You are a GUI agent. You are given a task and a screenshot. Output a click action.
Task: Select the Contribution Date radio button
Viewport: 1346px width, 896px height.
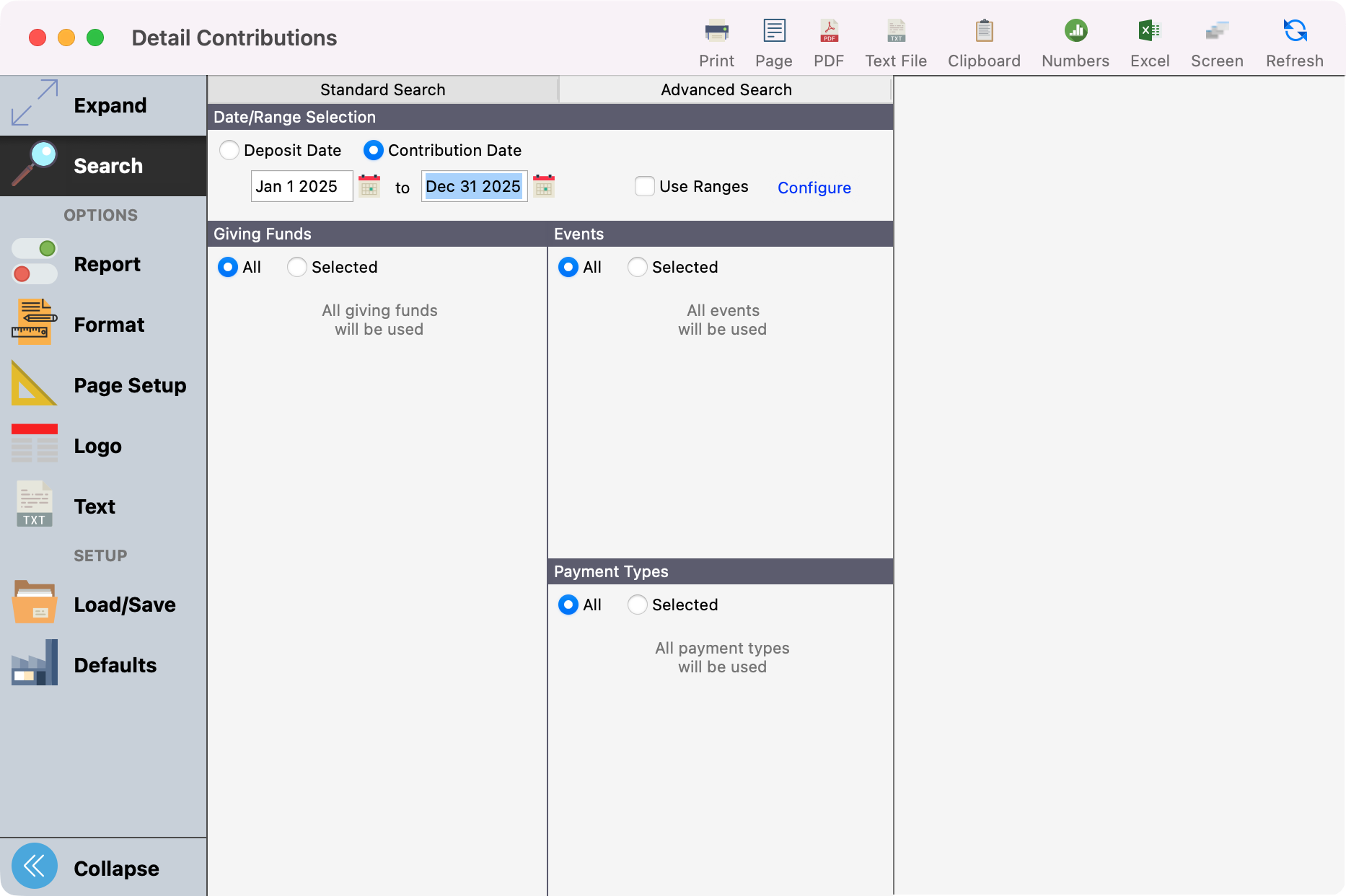(373, 150)
